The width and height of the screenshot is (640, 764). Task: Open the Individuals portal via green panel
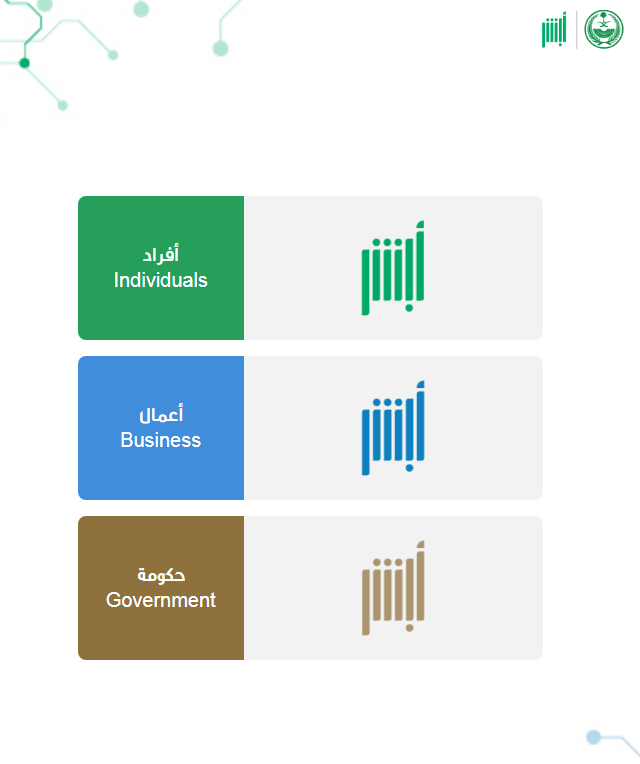(161, 268)
